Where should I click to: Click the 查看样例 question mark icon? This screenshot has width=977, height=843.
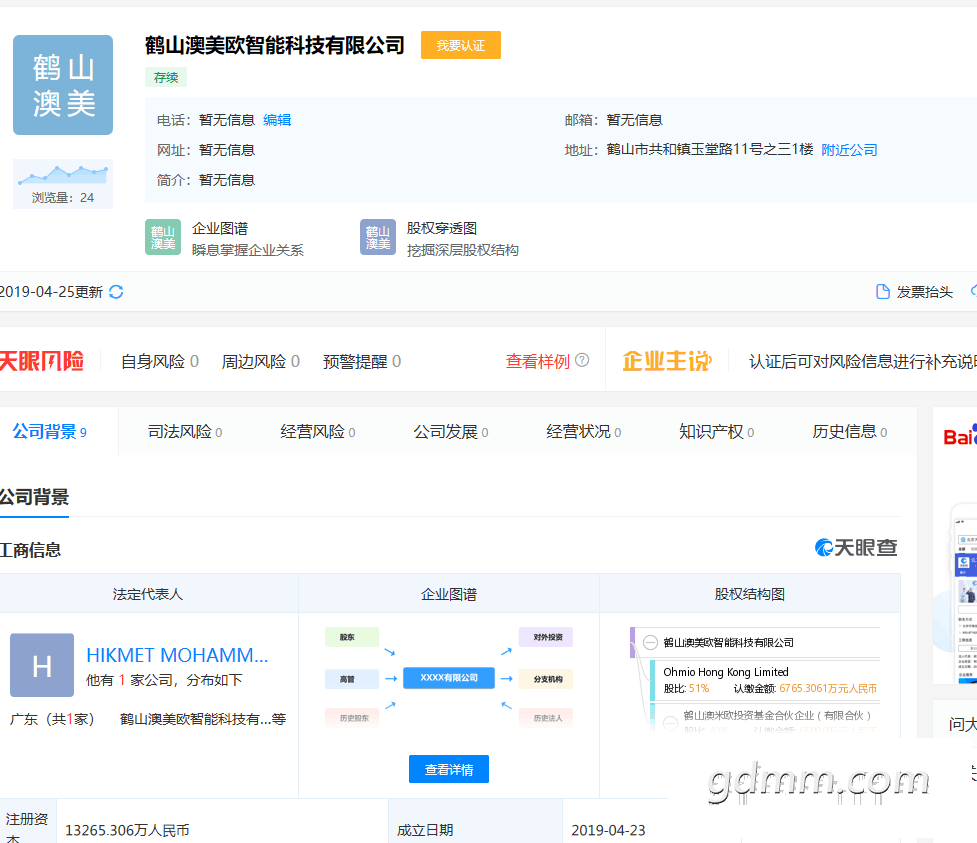point(582,360)
